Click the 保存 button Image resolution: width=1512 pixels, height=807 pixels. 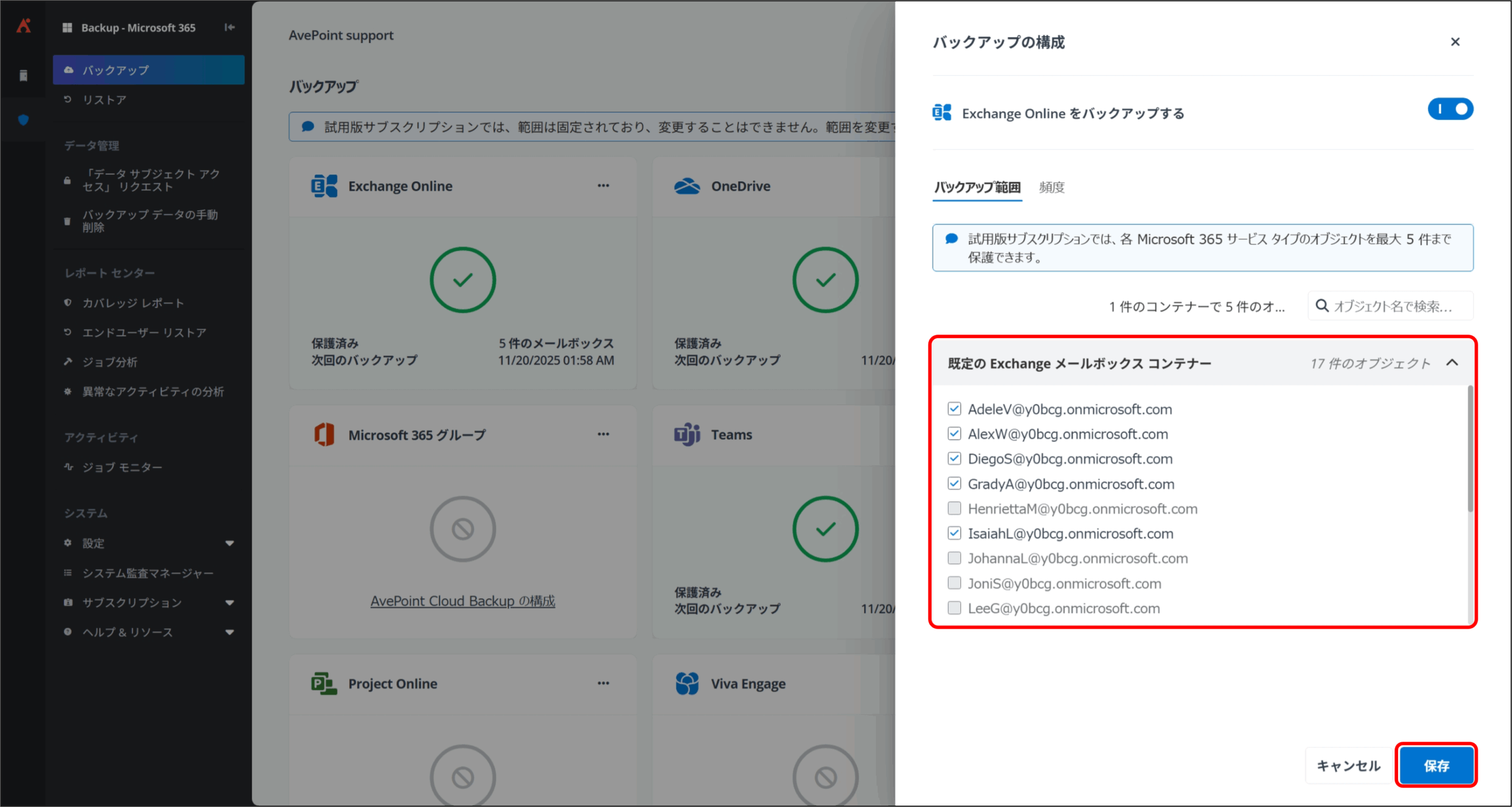point(1436,766)
